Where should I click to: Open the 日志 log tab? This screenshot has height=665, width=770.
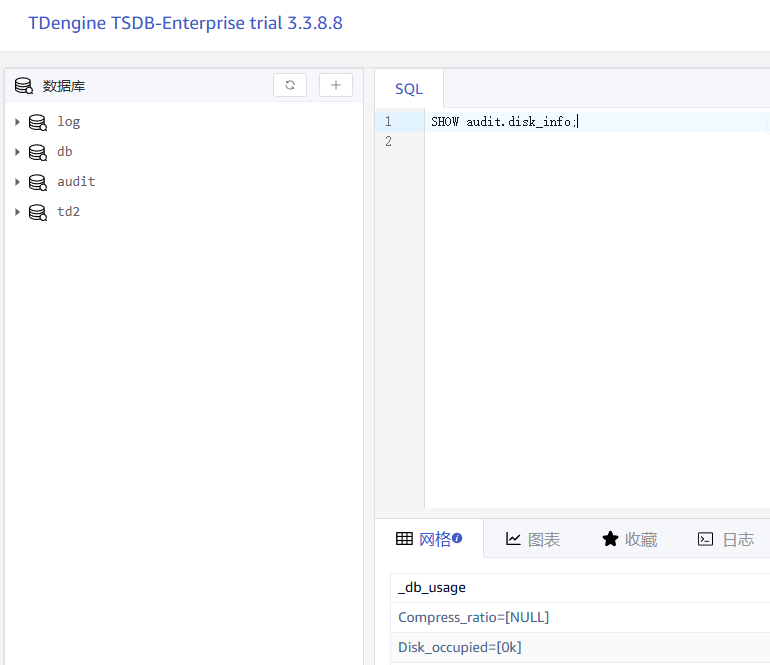click(725, 539)
